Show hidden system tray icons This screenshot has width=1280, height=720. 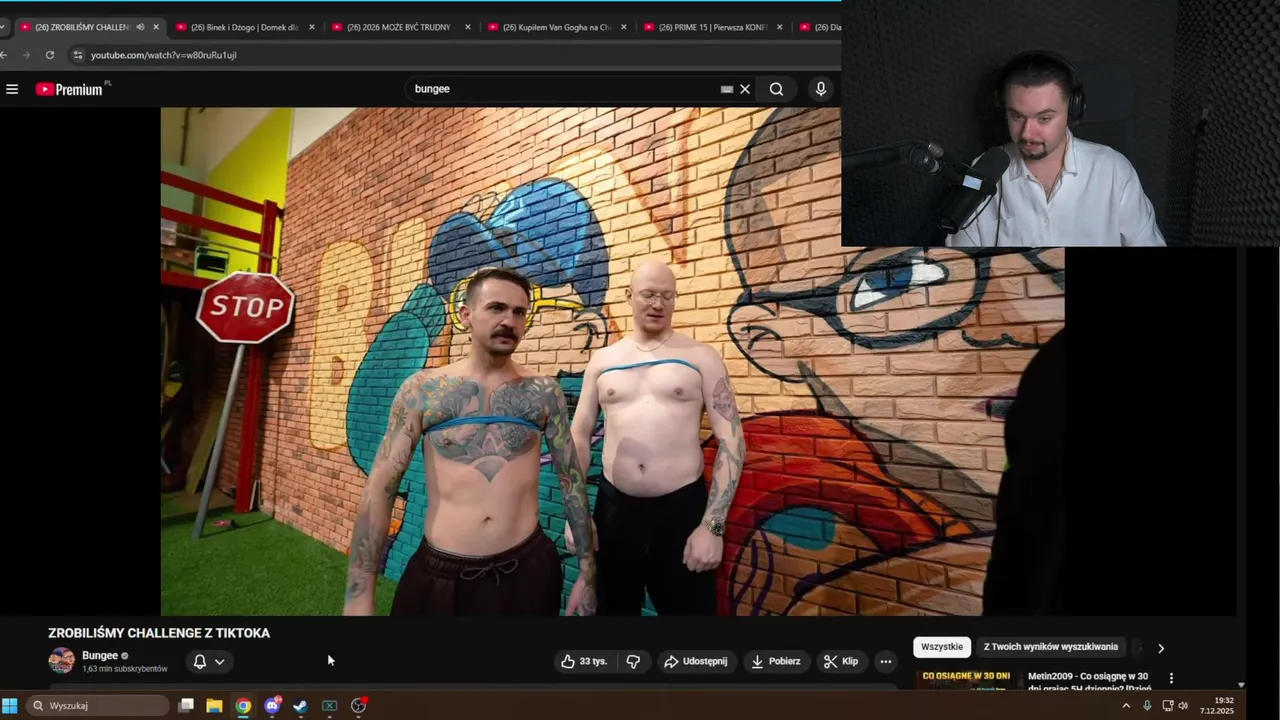(1126, 706)
